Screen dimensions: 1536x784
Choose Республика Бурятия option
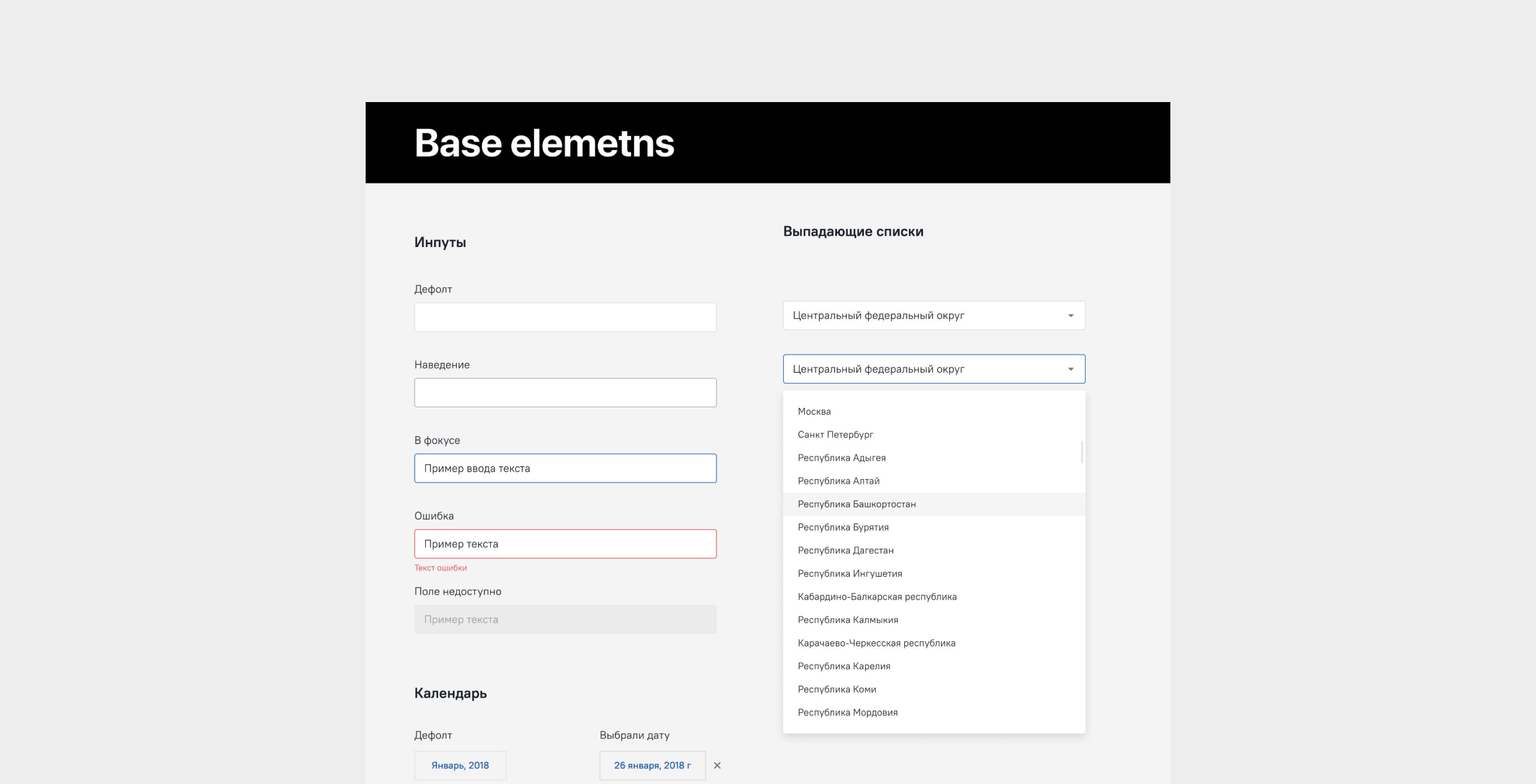[x=843, y=527]
